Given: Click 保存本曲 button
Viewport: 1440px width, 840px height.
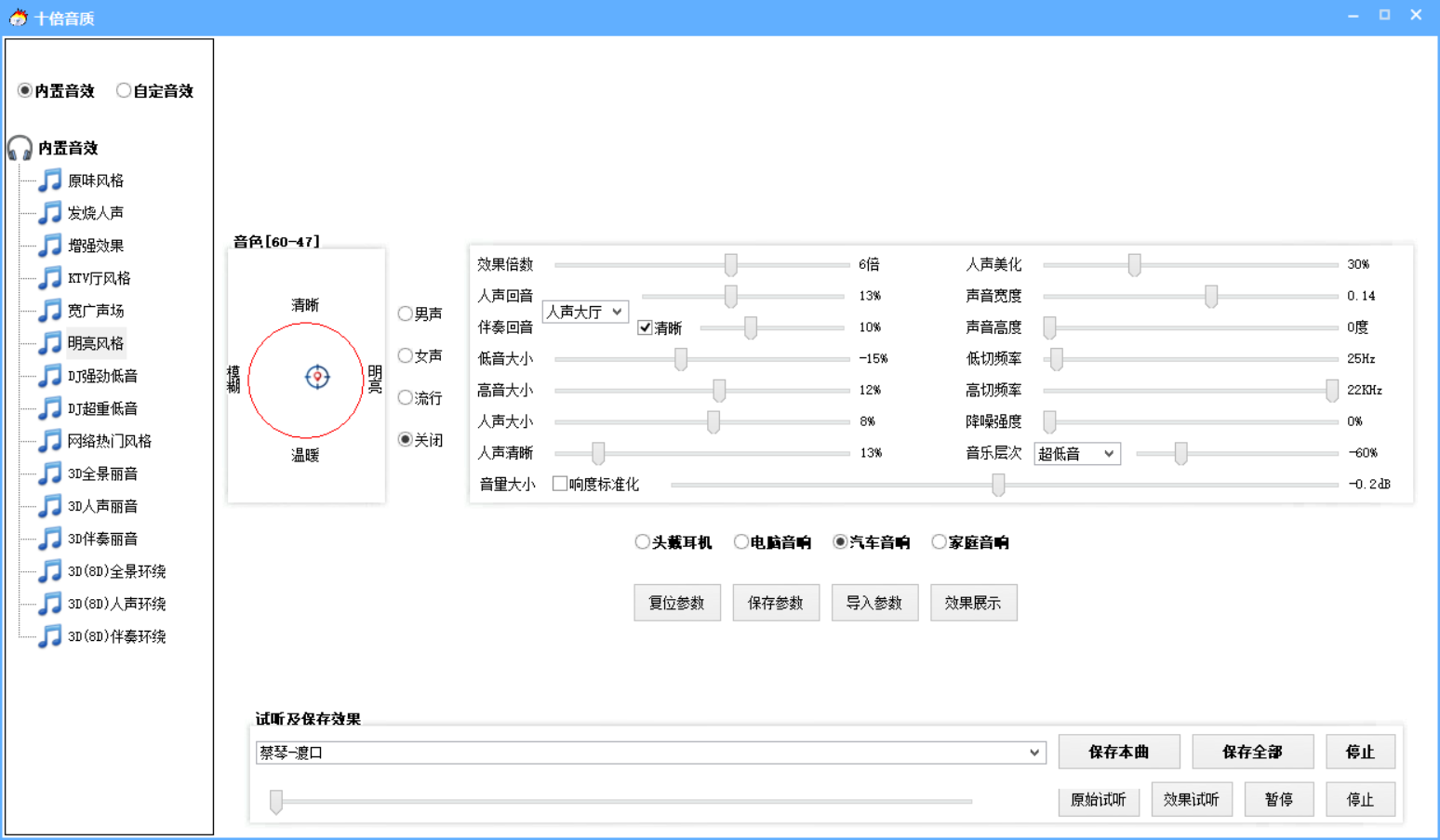Looking at the screenshot, I should (1119, 752).
